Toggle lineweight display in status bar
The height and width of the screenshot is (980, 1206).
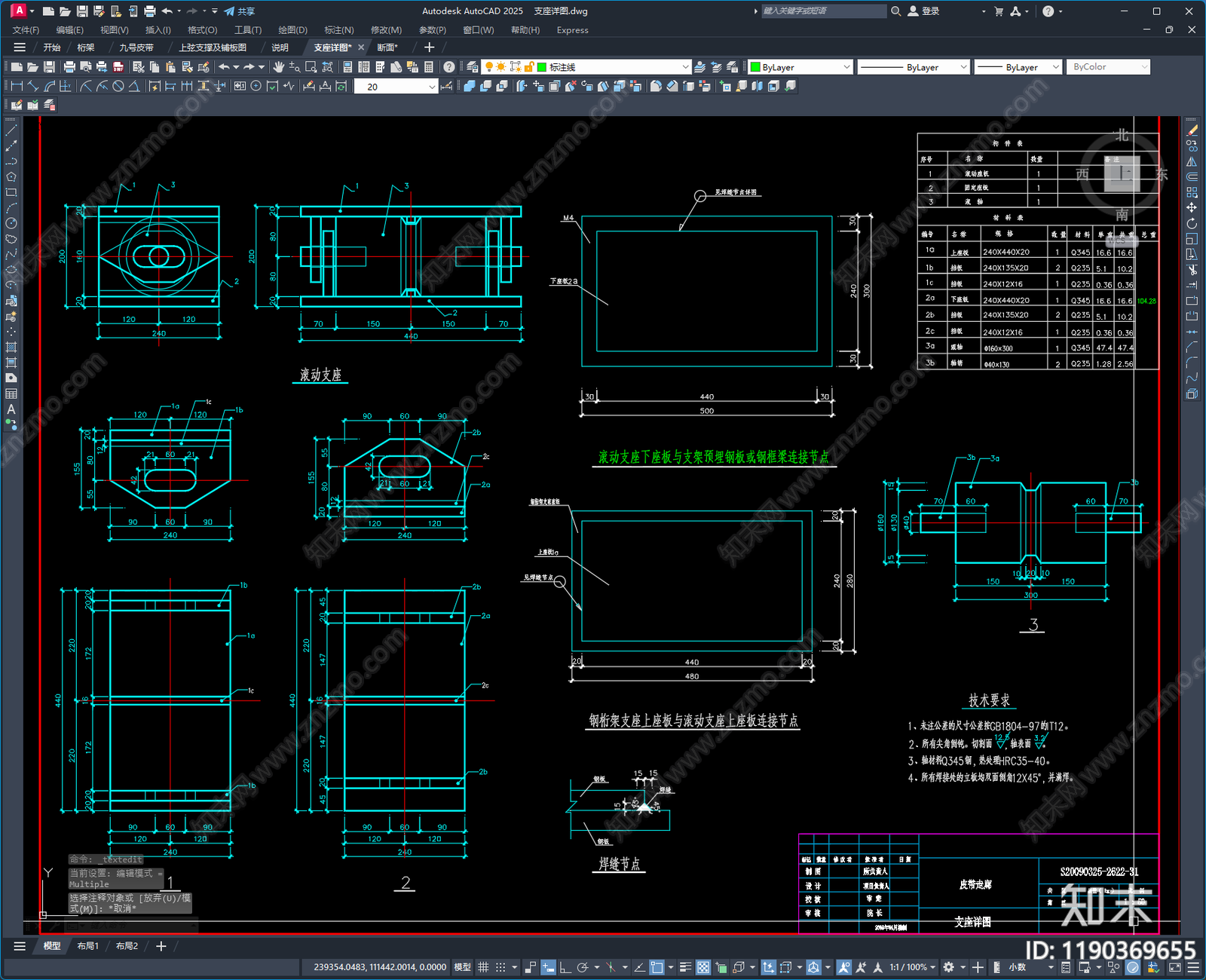[x=685, y=967]
